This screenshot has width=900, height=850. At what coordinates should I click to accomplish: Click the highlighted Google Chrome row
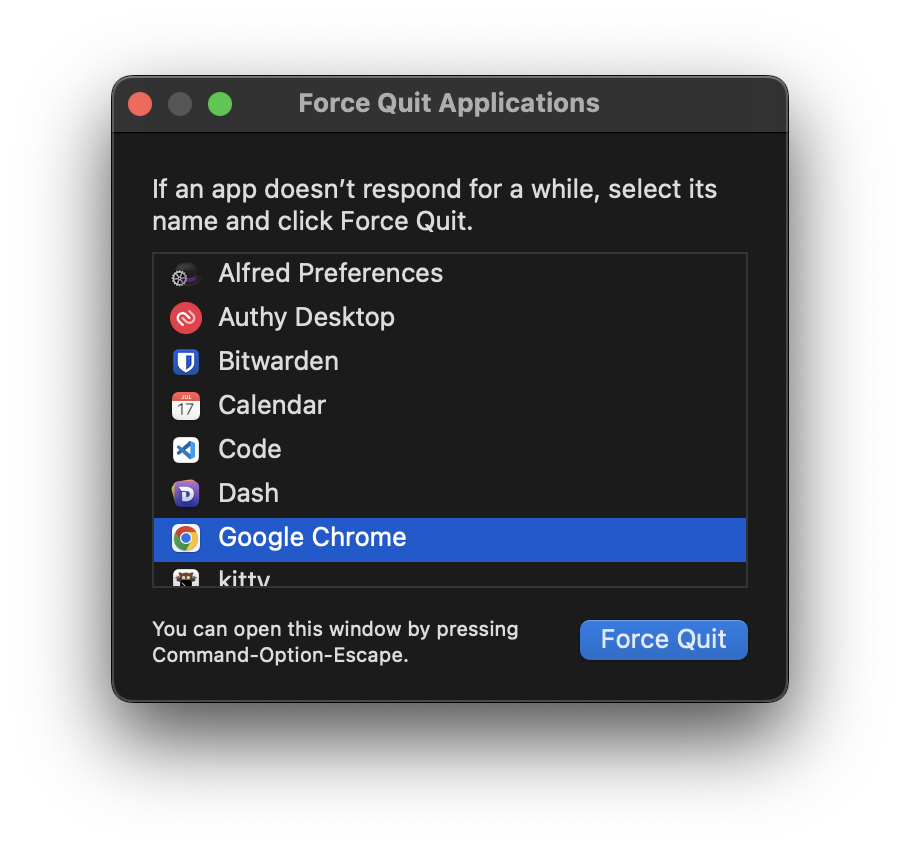[x=450, y=540]
